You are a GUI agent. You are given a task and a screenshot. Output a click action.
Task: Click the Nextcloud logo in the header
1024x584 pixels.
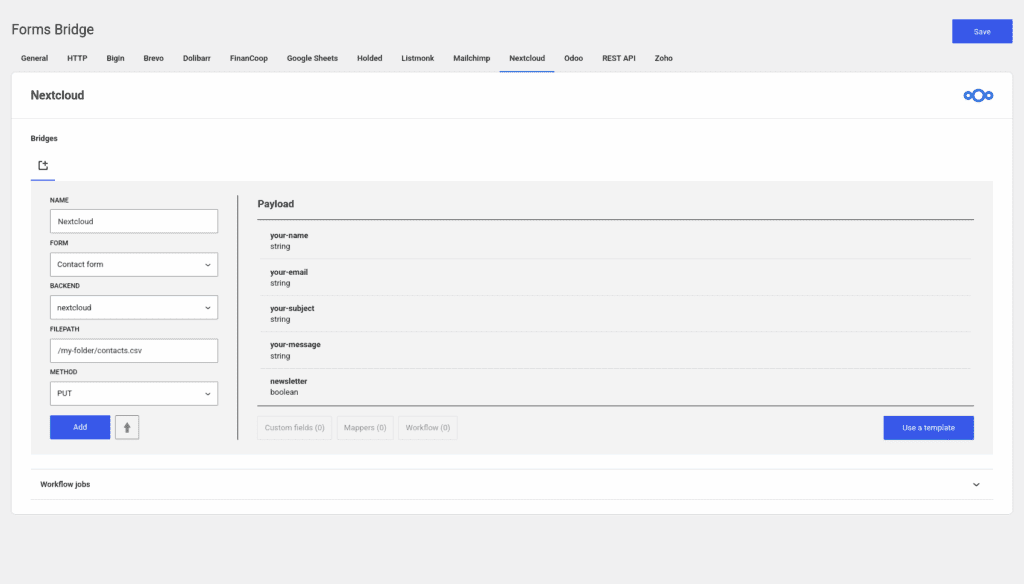[978, 95]
